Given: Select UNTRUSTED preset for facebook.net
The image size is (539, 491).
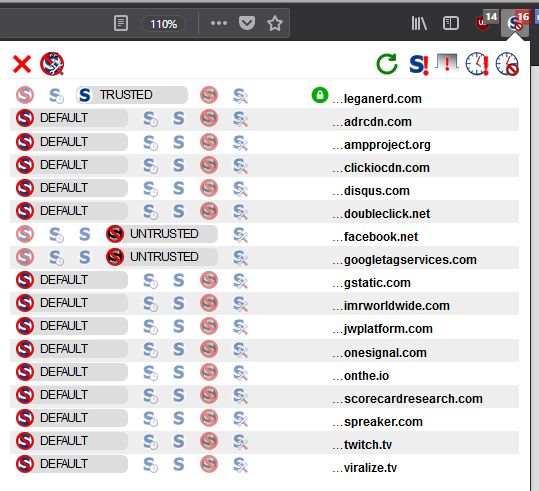Looking at the screenshot, I should point(162,234).
